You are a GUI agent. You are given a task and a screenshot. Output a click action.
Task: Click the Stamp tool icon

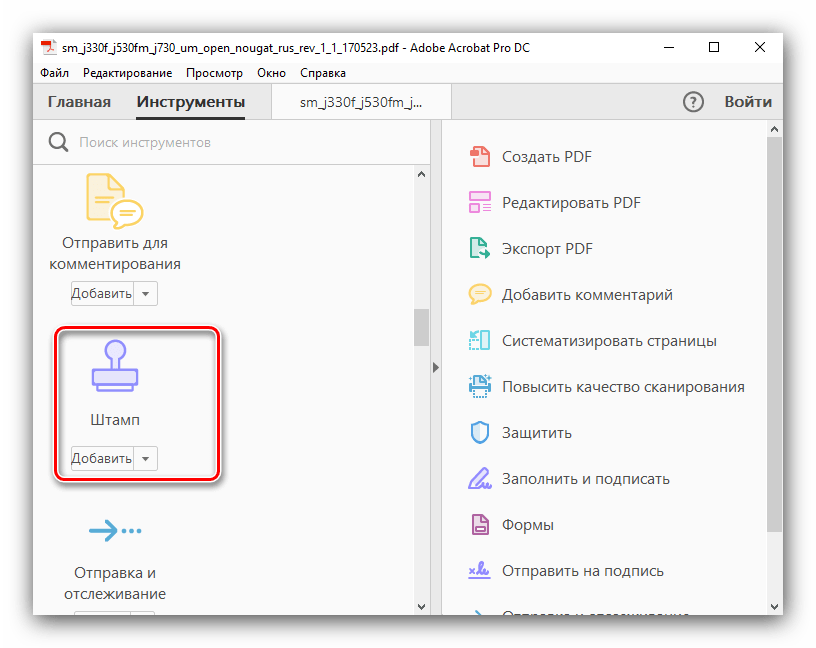115,367
